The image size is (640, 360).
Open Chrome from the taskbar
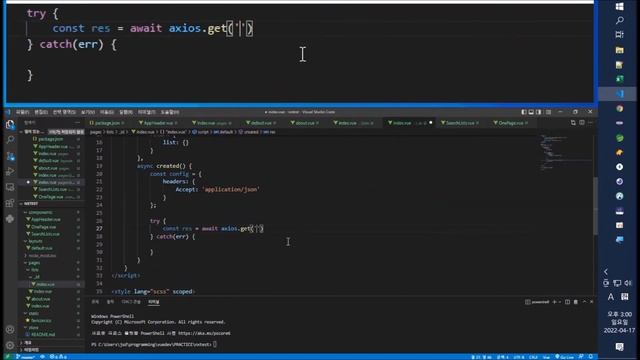coord(619,108)
